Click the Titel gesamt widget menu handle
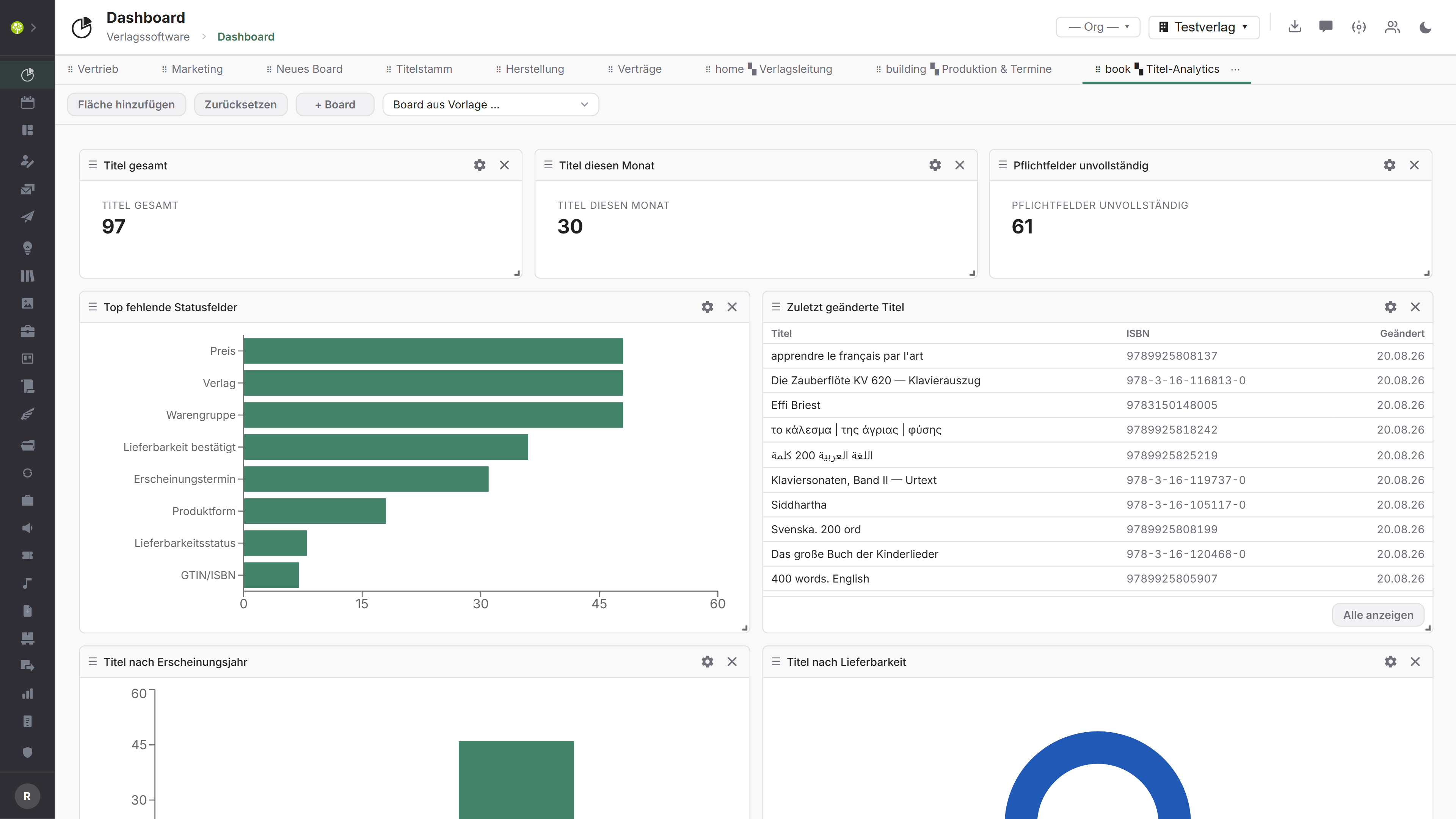Image resolution: width=1456 pixels, height=819 pixels. [x=93, y=165]
